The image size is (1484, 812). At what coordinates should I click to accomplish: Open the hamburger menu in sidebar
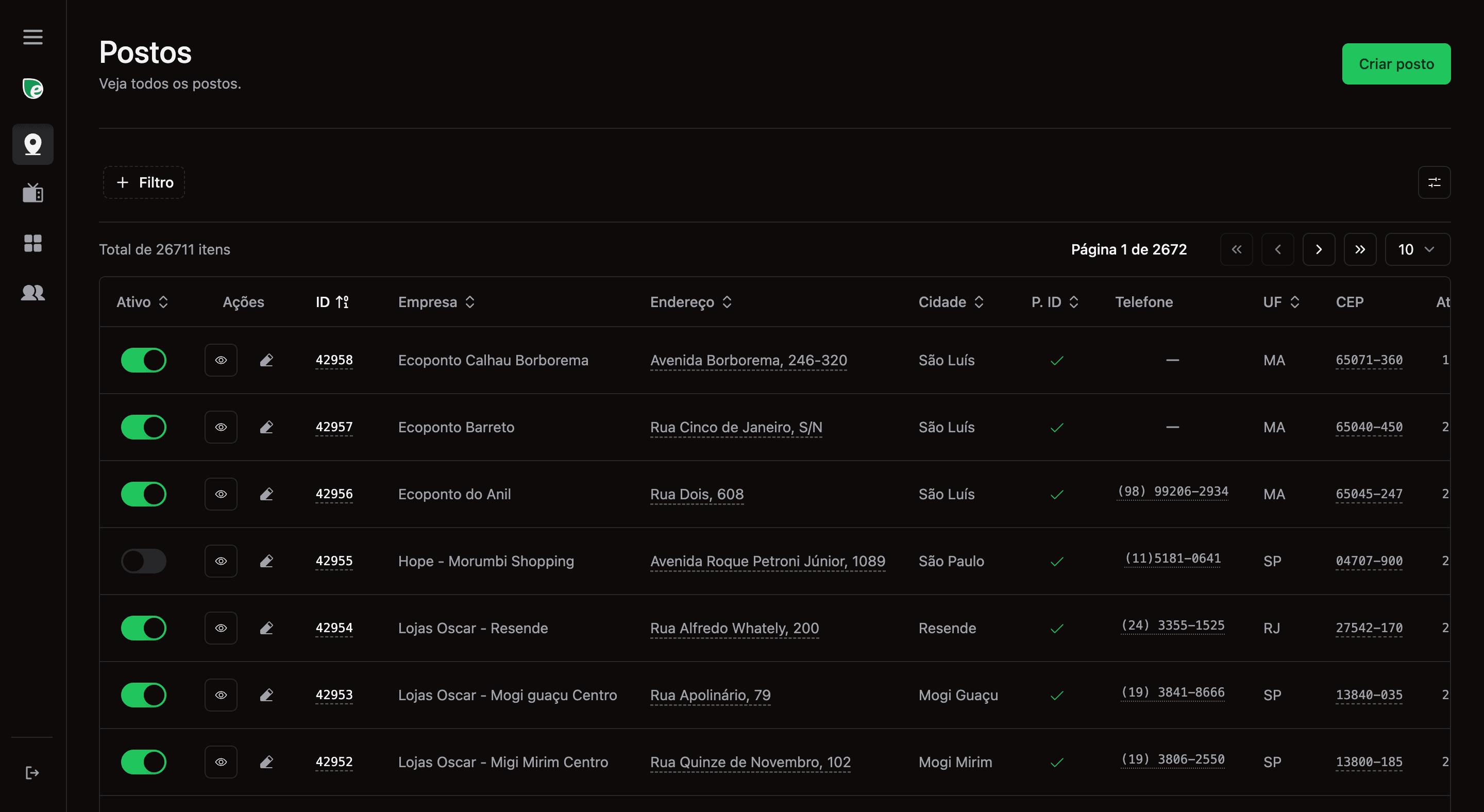[x=33, y=37]
